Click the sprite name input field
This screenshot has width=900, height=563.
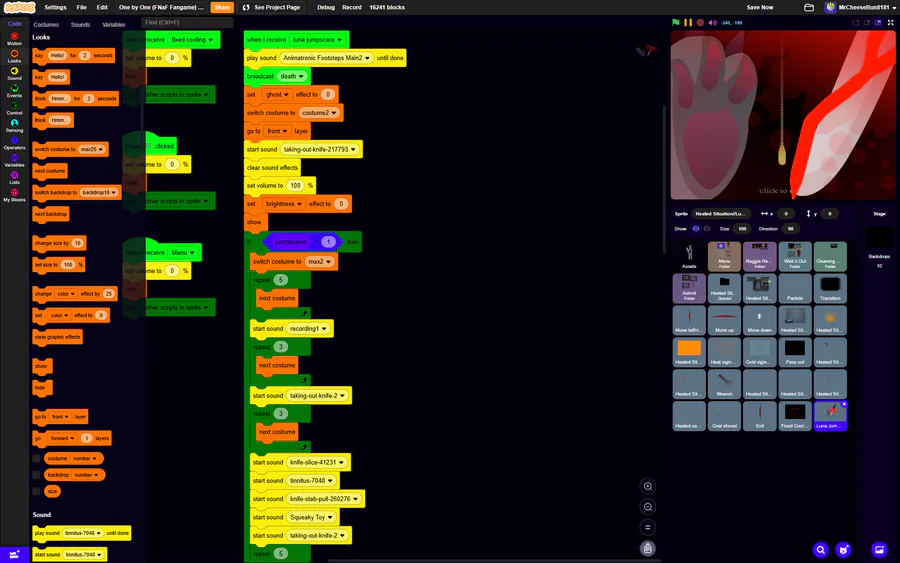click(721, 213)
